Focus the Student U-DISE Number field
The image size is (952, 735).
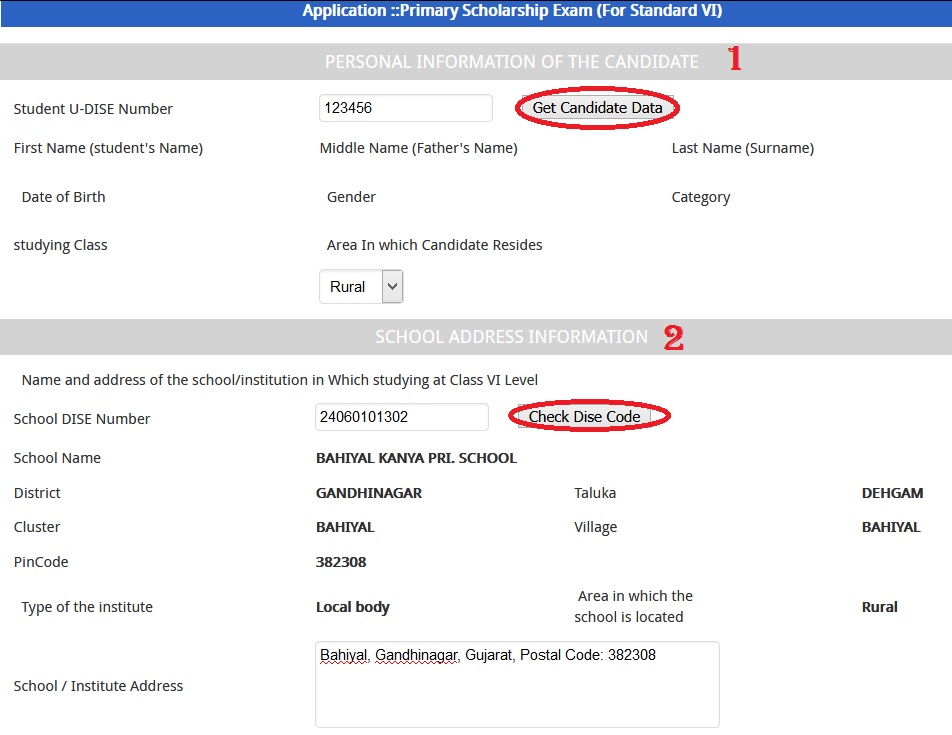[406, 108]
